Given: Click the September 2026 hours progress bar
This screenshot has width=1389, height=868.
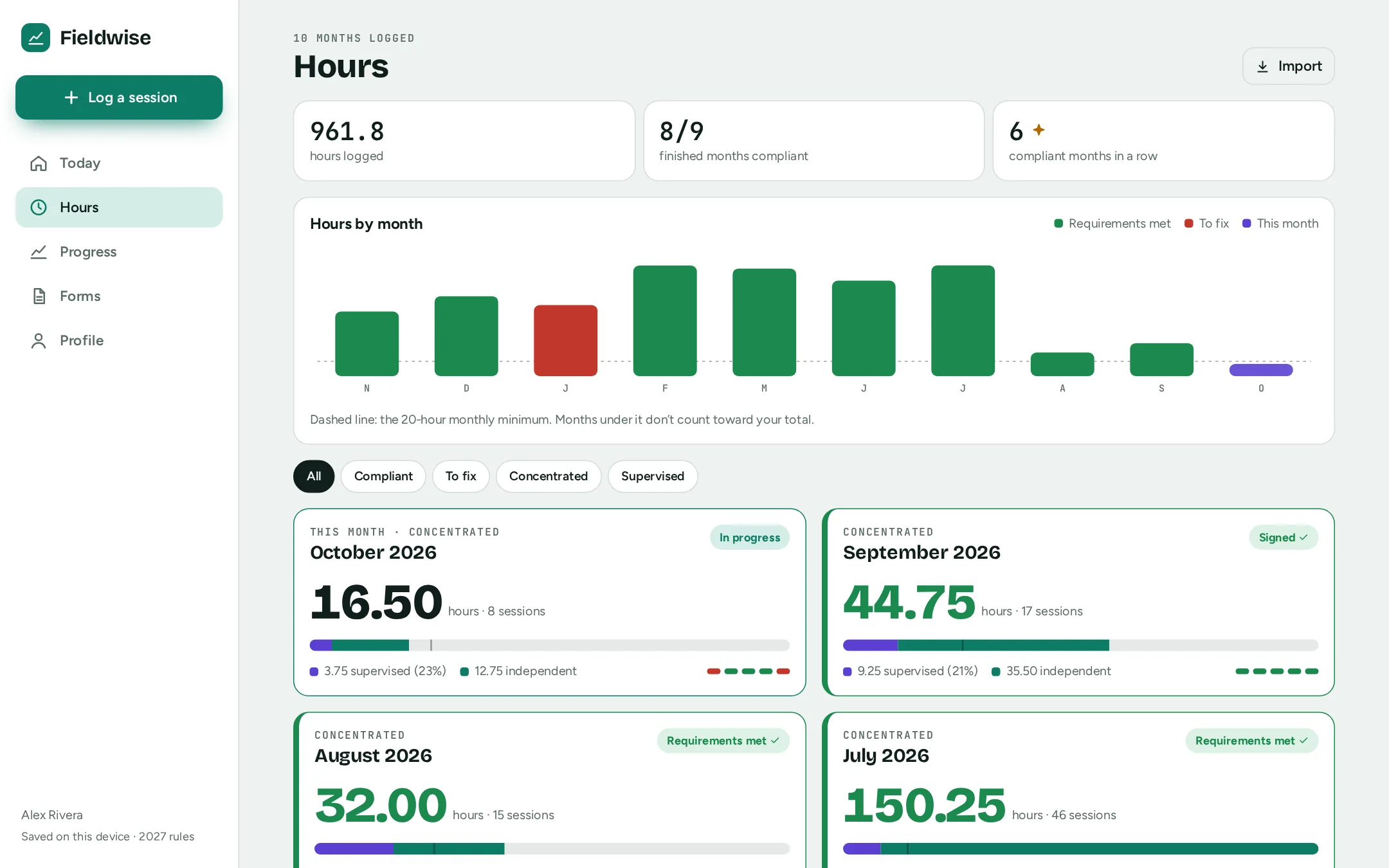Looking at the screenshot, I should (x=1080, y=645).
